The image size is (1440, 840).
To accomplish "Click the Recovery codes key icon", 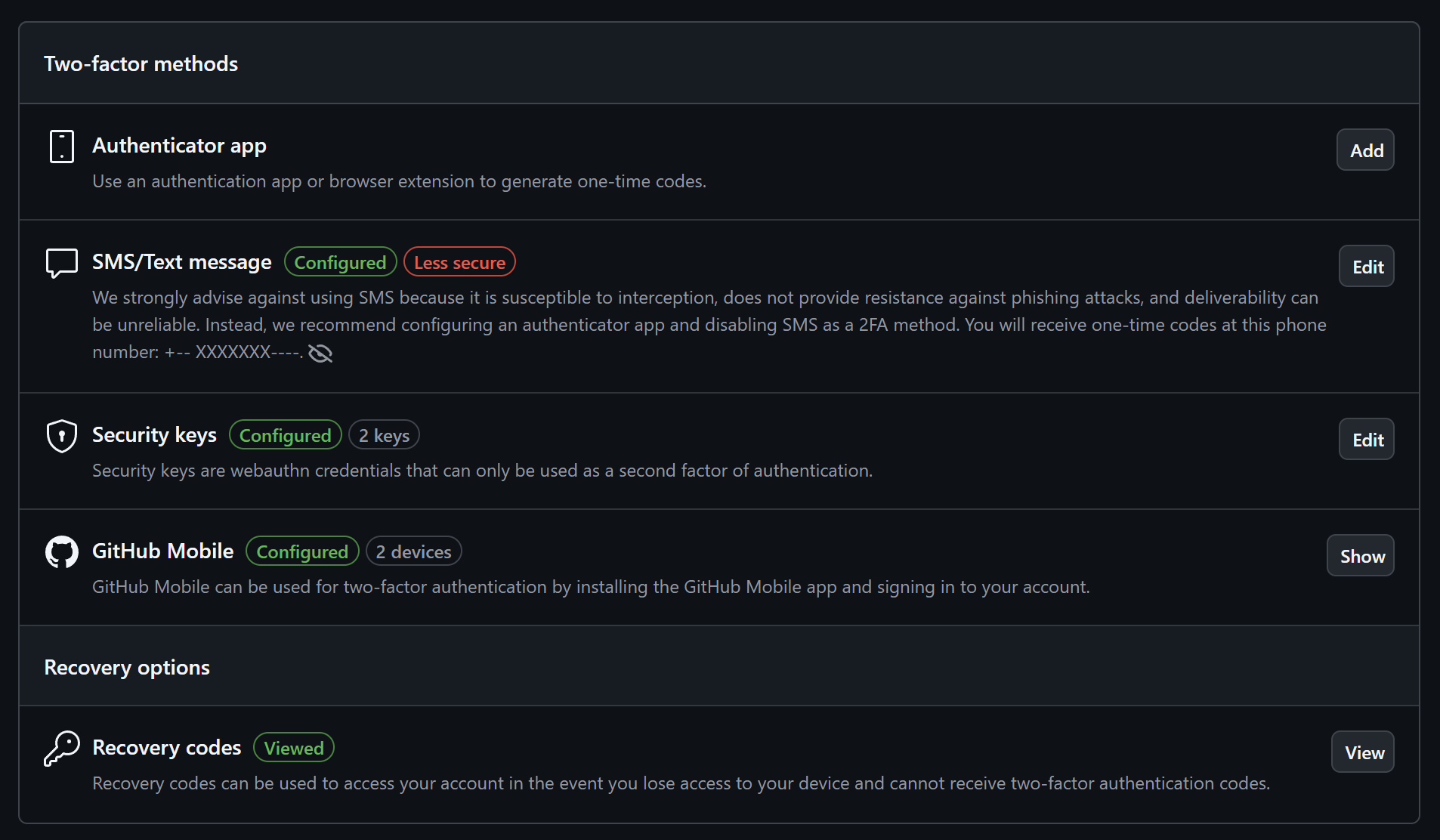I will coord(61,748).
